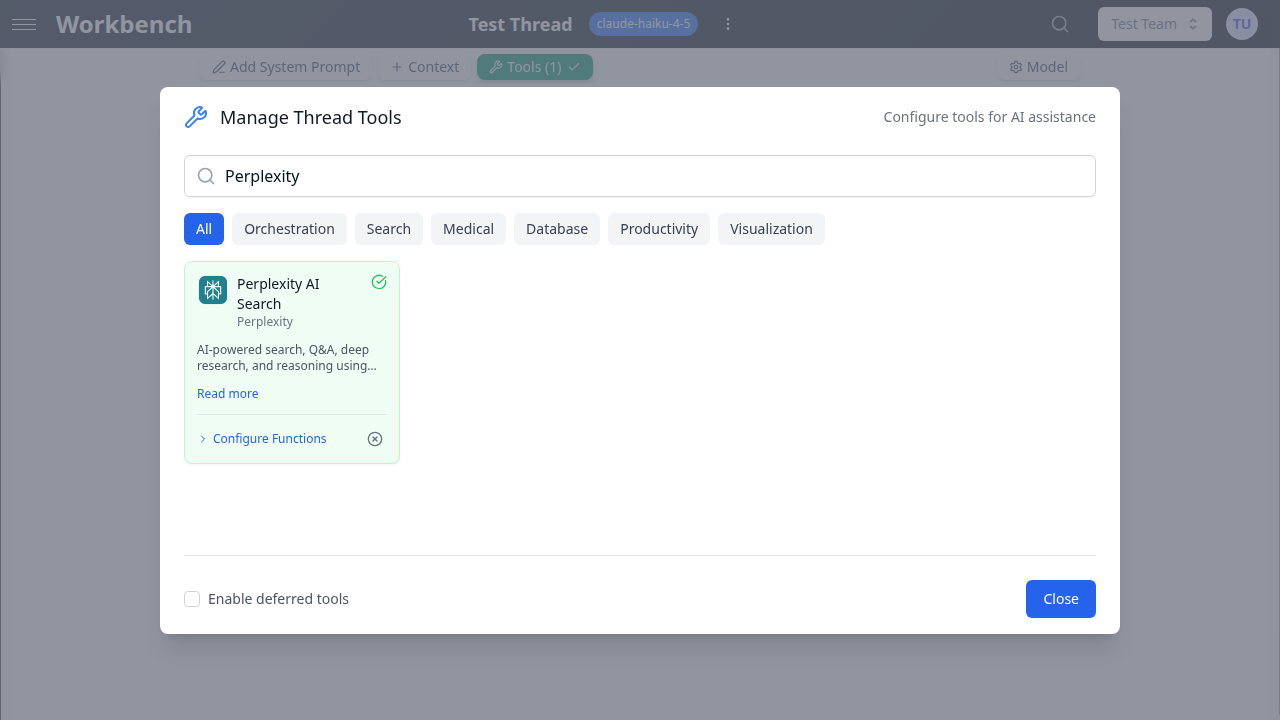The width and height of the screenshot is (1280, 720).
Task: Click the green checkmark on the Perplexity card
Action: pyautogui.click(x=378, y=282)
